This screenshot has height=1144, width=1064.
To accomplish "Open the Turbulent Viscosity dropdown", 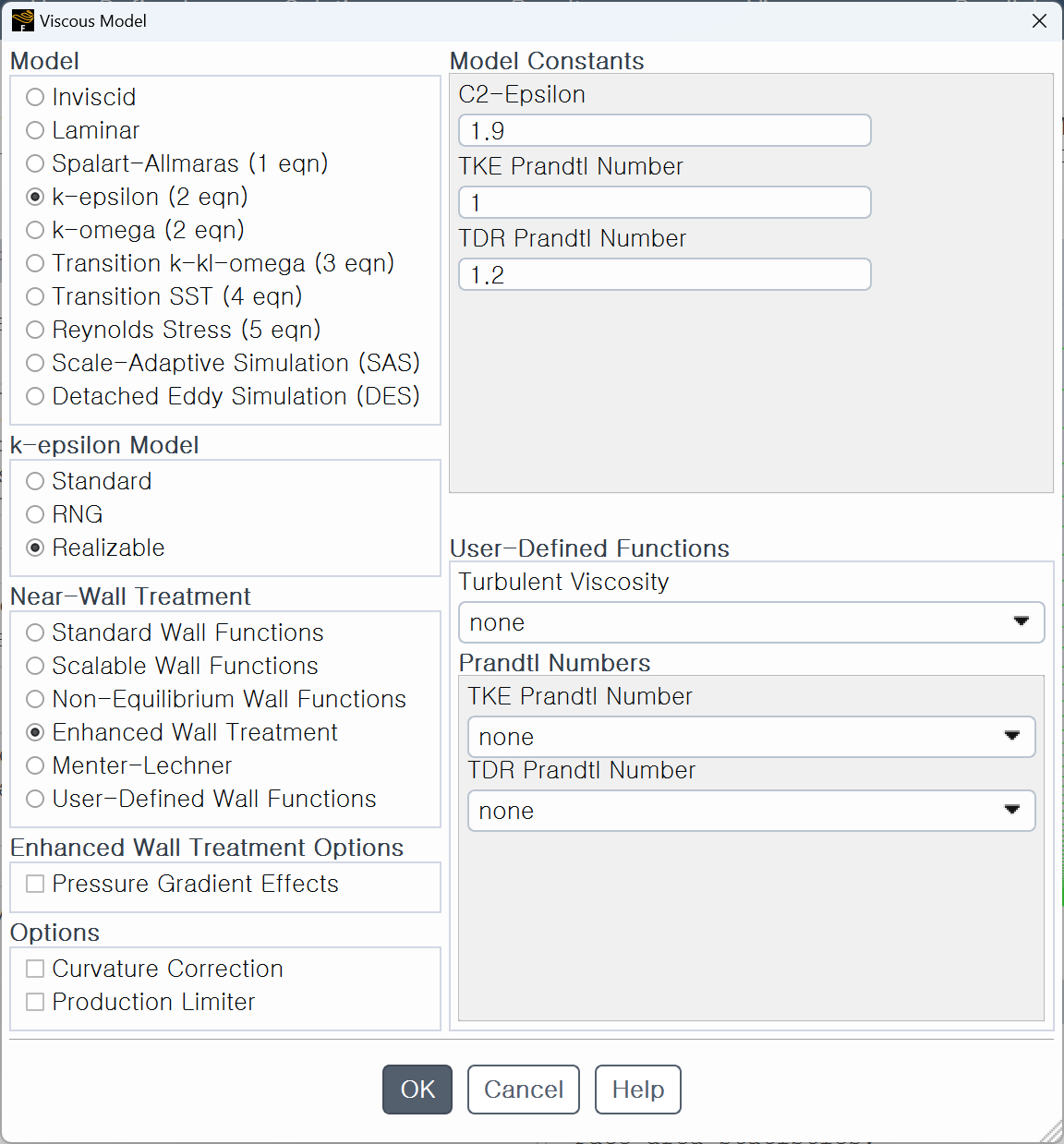I will point(751,622).
